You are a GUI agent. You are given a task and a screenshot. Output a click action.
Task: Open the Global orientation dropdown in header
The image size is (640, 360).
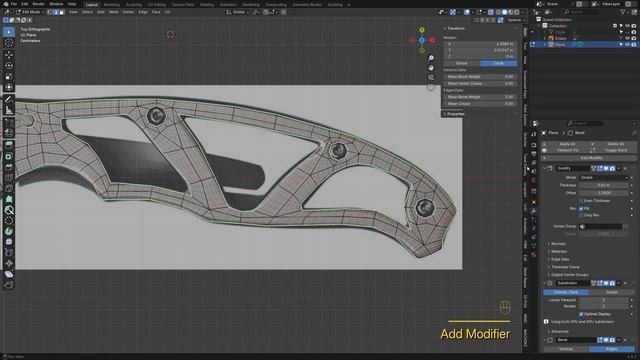point(238,12)
